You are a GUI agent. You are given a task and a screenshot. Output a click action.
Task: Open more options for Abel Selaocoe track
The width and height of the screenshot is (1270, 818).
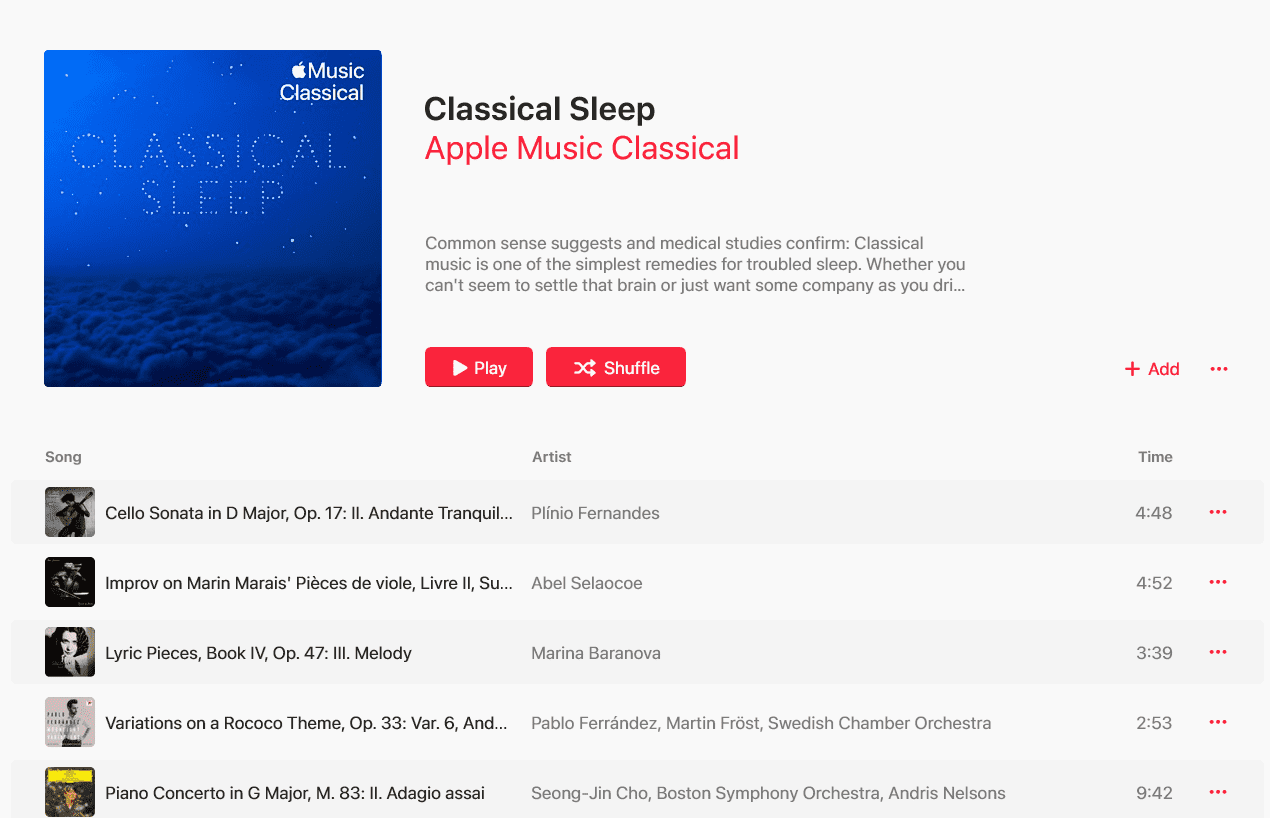point(1217,582)
